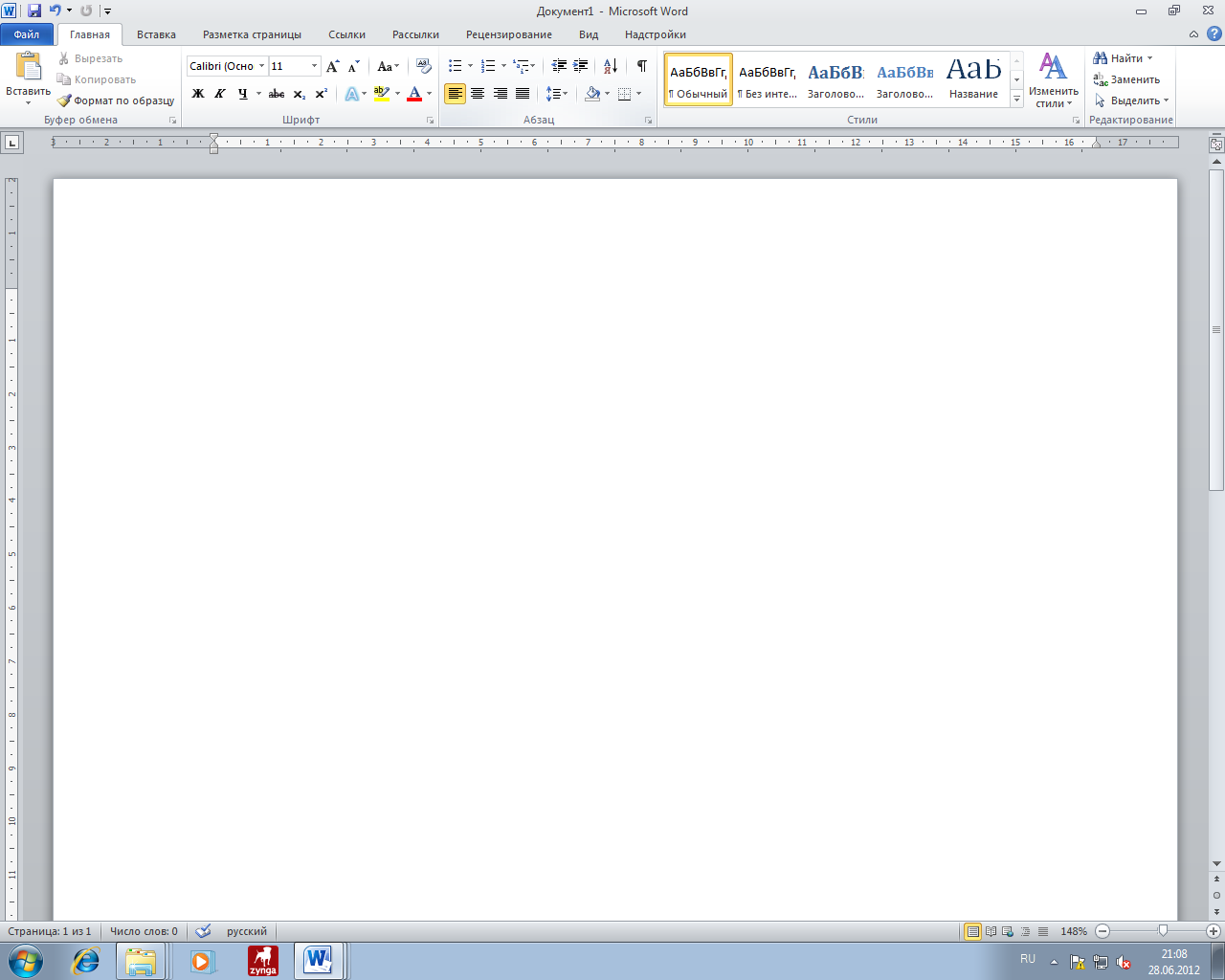This screenshot has height=980, width=1225.
Task: Open the customize quick access toolbar dropdown
Action: (107, 11)
